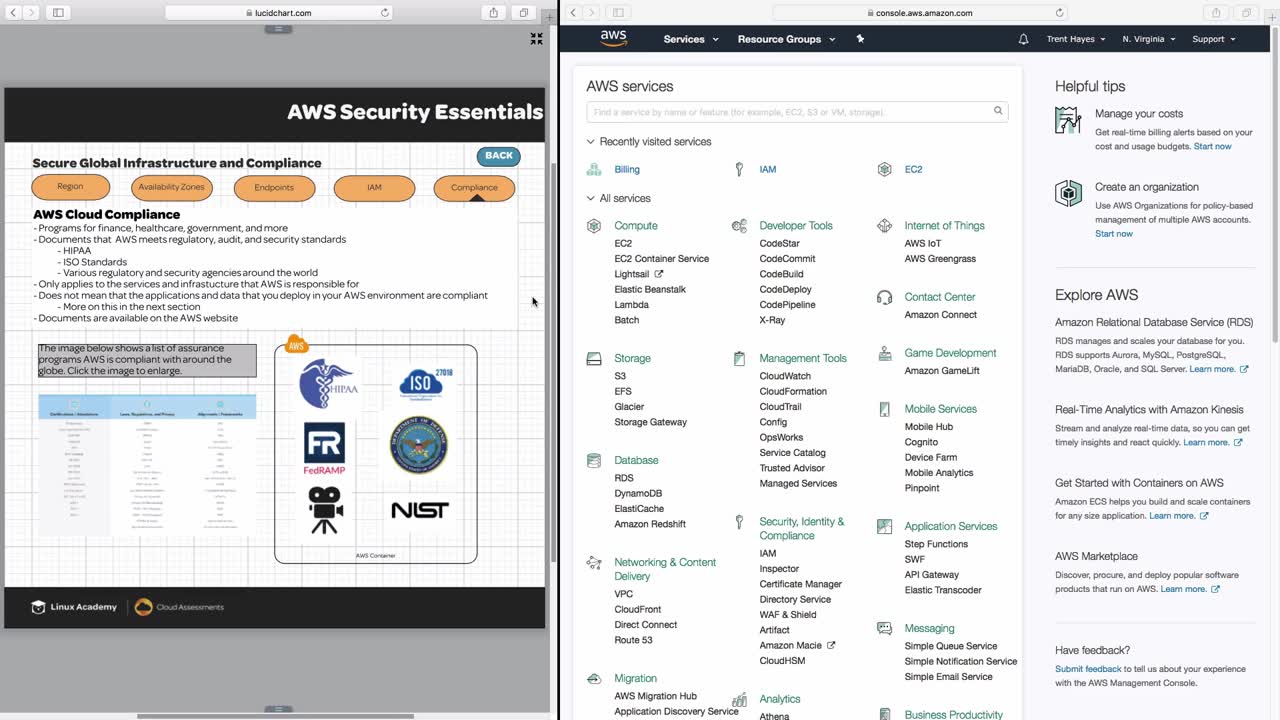This screenshot has width=1280, height=720.
Task: Click the Department of Defense seal
Action: pyautogui.click(x=418, y=445)
